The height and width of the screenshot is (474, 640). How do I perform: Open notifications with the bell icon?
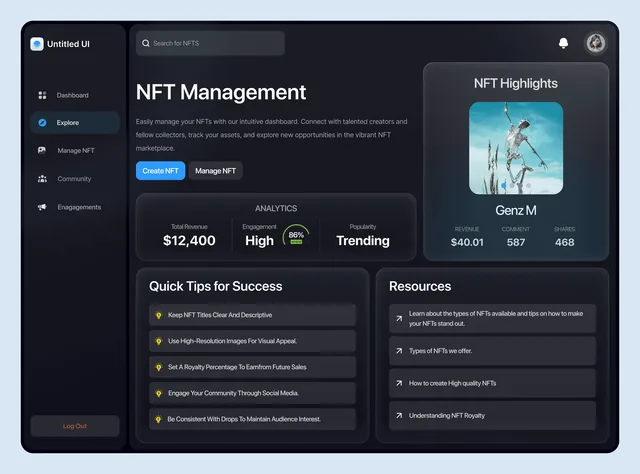tap(563, 43)
